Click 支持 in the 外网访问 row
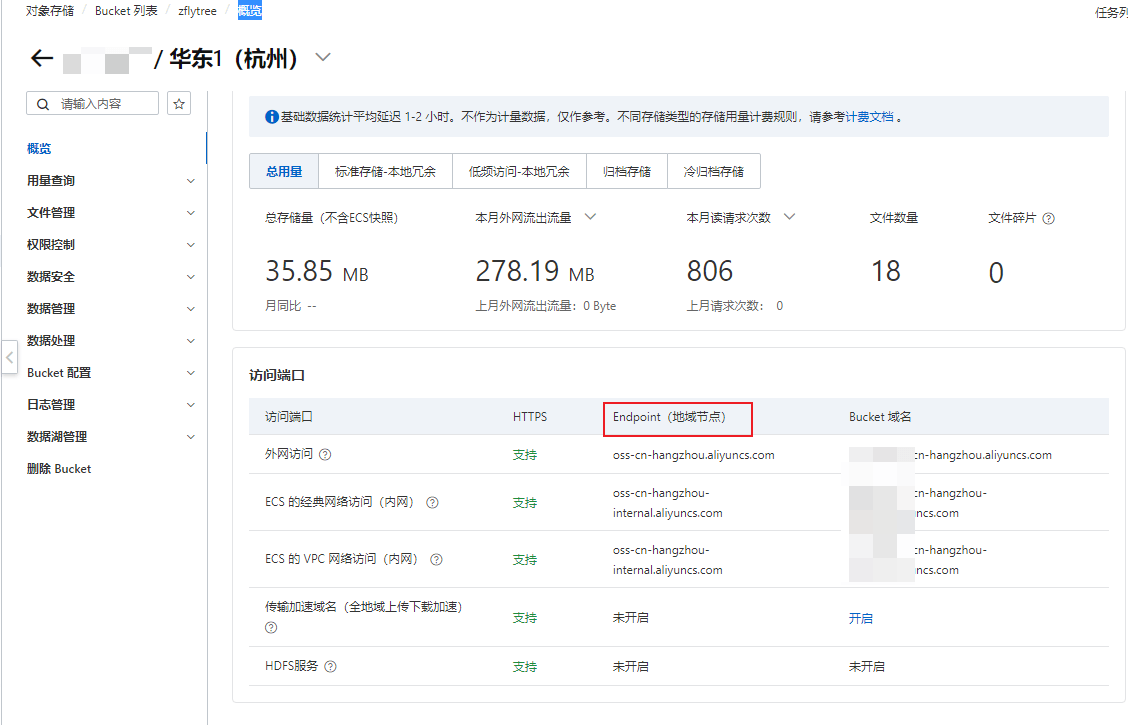 pos(524,455)
